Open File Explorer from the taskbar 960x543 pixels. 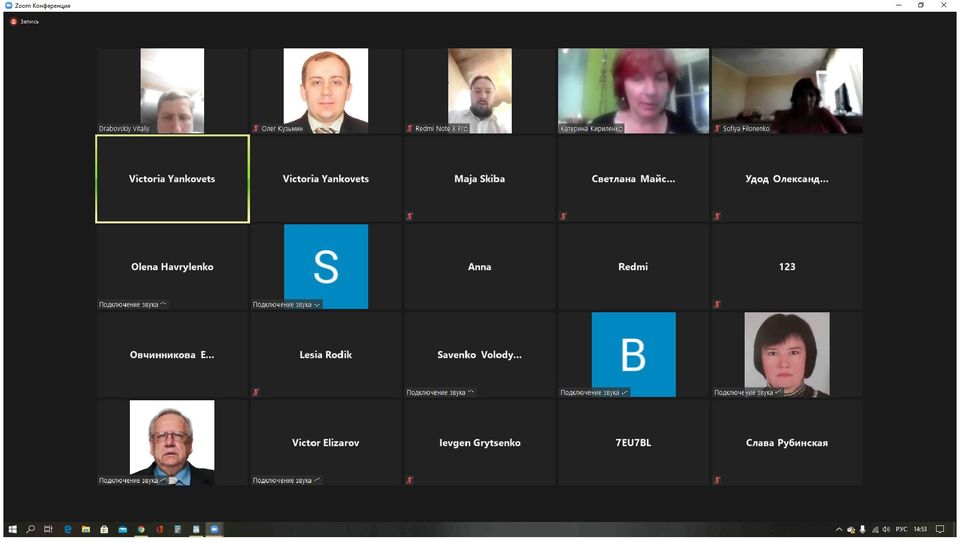(x=86, y=529)
